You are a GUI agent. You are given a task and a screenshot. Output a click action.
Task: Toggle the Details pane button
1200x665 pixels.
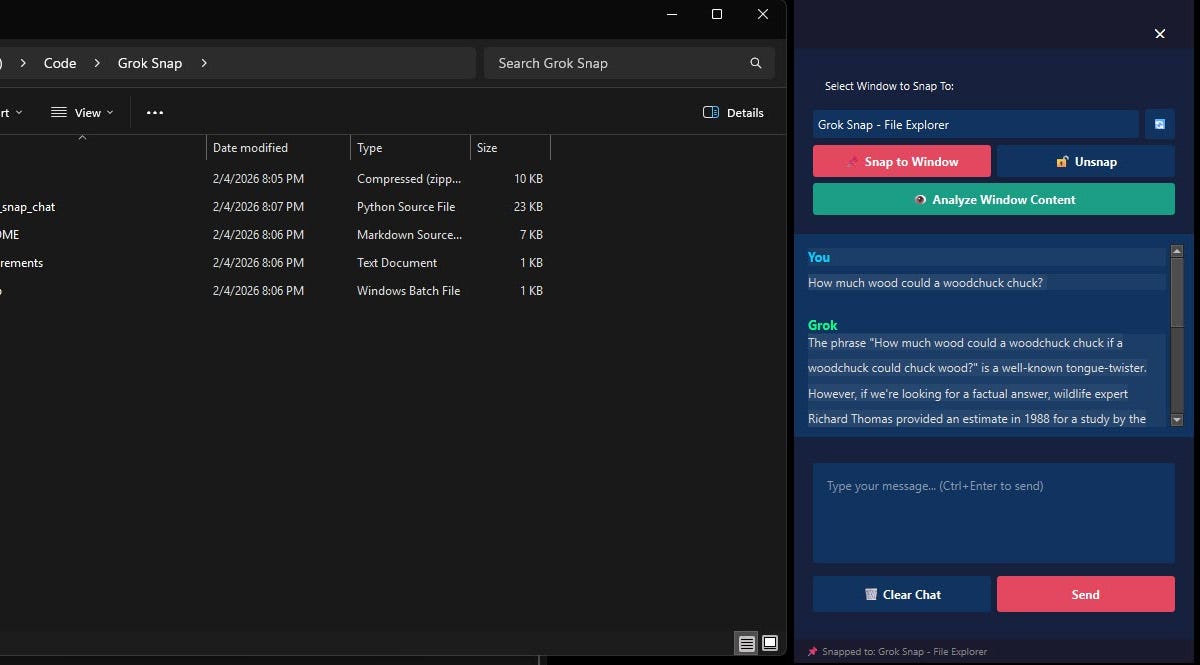click(x=733, y=113)
